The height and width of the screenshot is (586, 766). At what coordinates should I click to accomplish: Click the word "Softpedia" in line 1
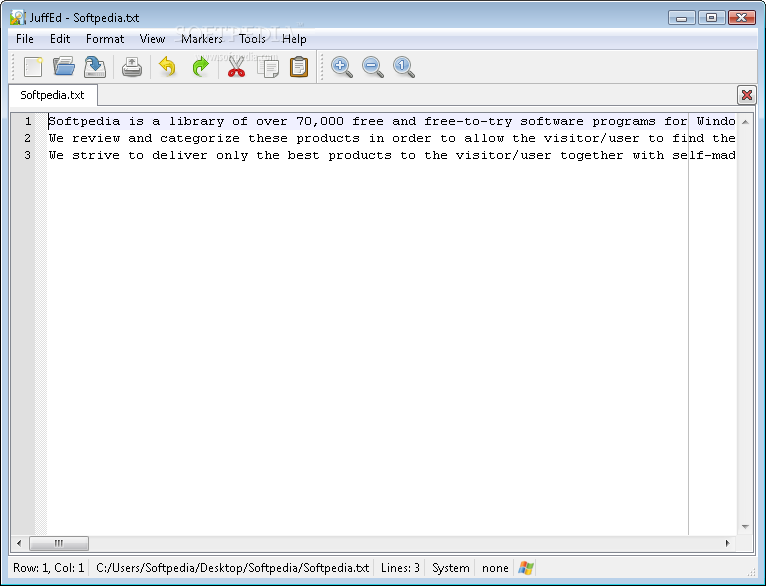tap(84, 121)
